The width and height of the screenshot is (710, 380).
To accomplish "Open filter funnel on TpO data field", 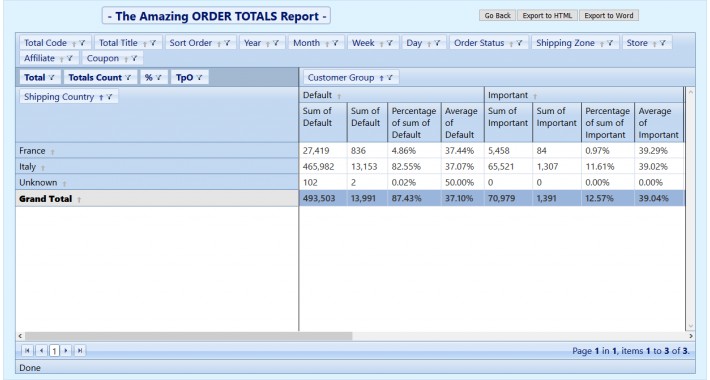I will [x=199, y=77].
